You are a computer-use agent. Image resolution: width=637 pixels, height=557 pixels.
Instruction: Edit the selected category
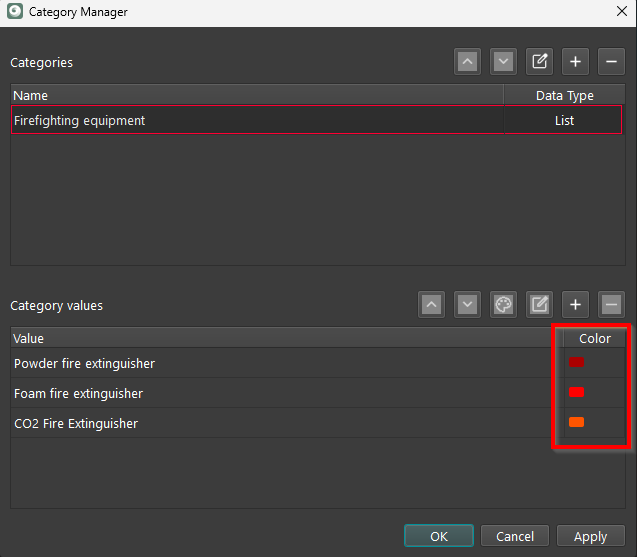(540, 62)
